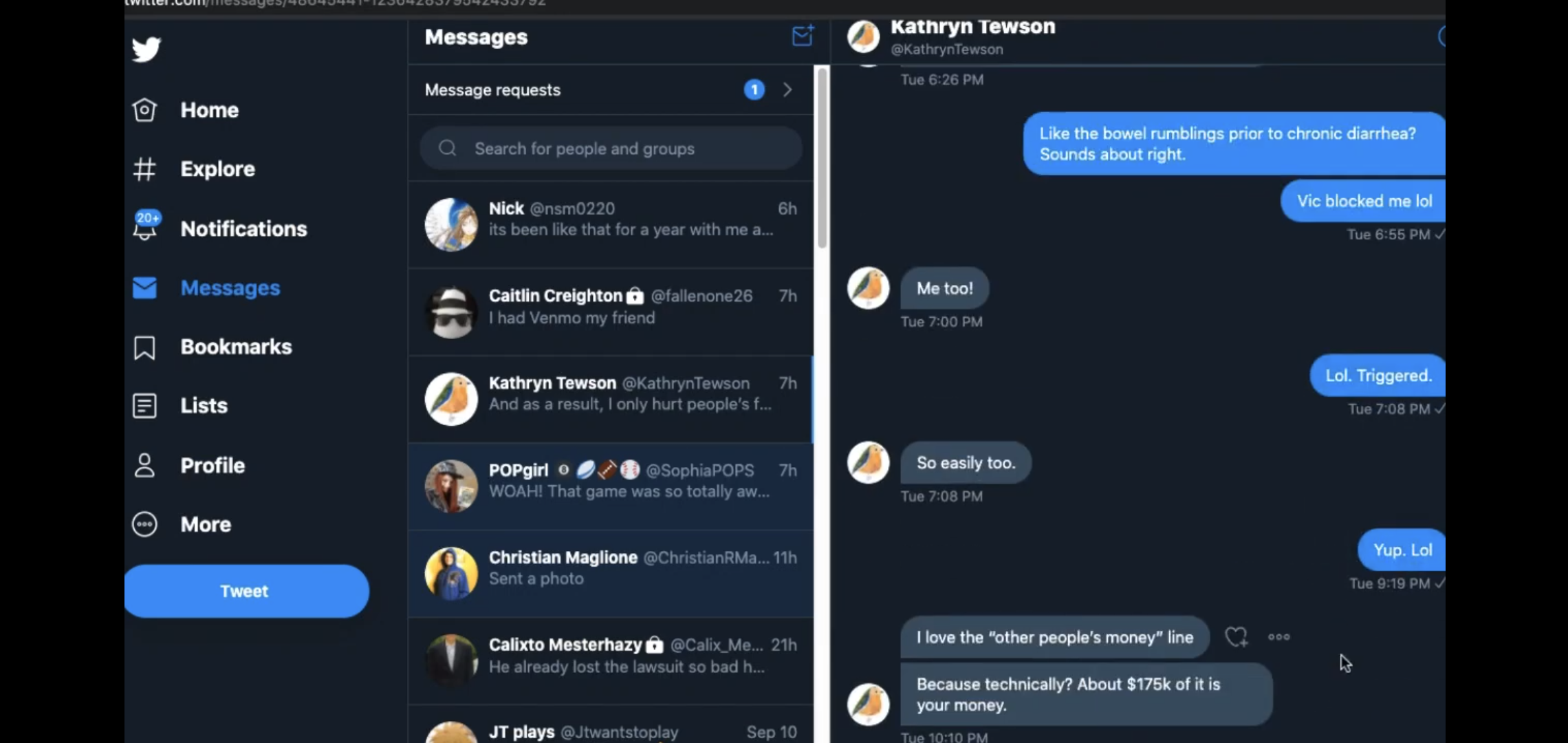1568x743 pixels.
Task: Start a new message via envelope icon
Action: pos(803,36)
